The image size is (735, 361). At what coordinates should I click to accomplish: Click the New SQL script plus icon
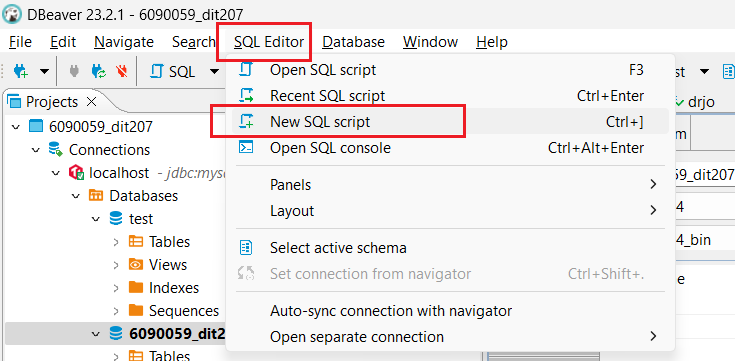point(246,121)
